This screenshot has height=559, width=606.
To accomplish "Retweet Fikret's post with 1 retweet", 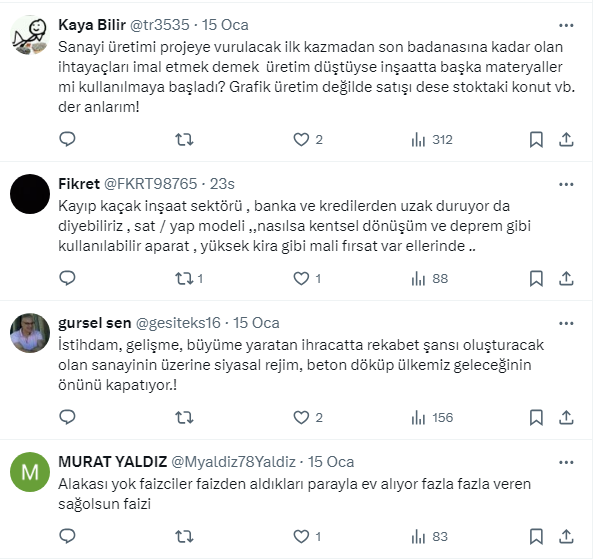I will coord(183,279).
